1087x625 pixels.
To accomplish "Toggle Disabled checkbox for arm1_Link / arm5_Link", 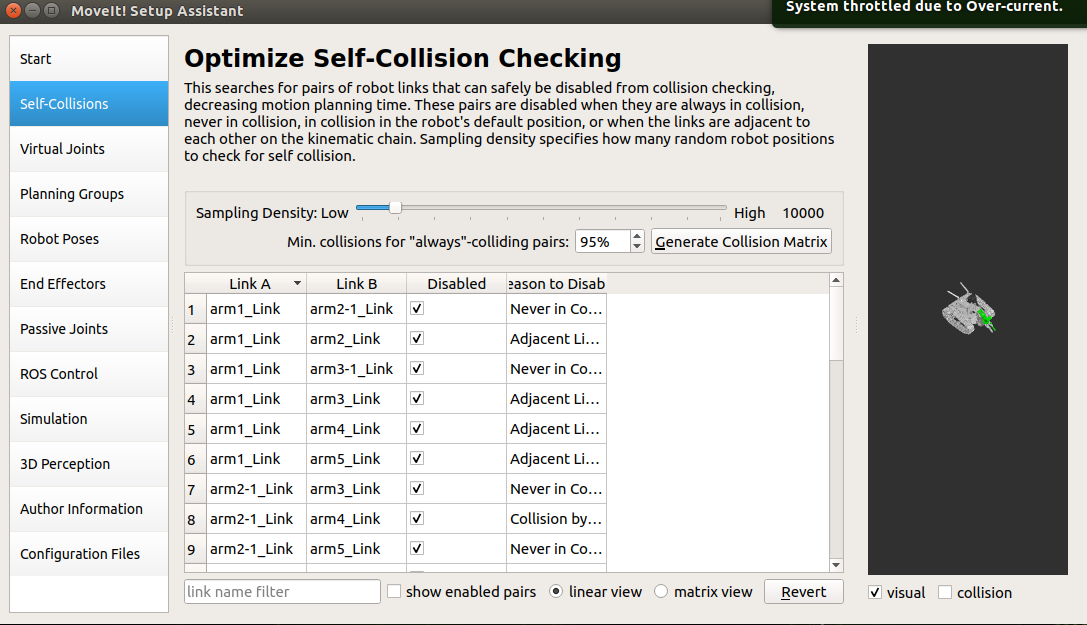I will 417,459.
